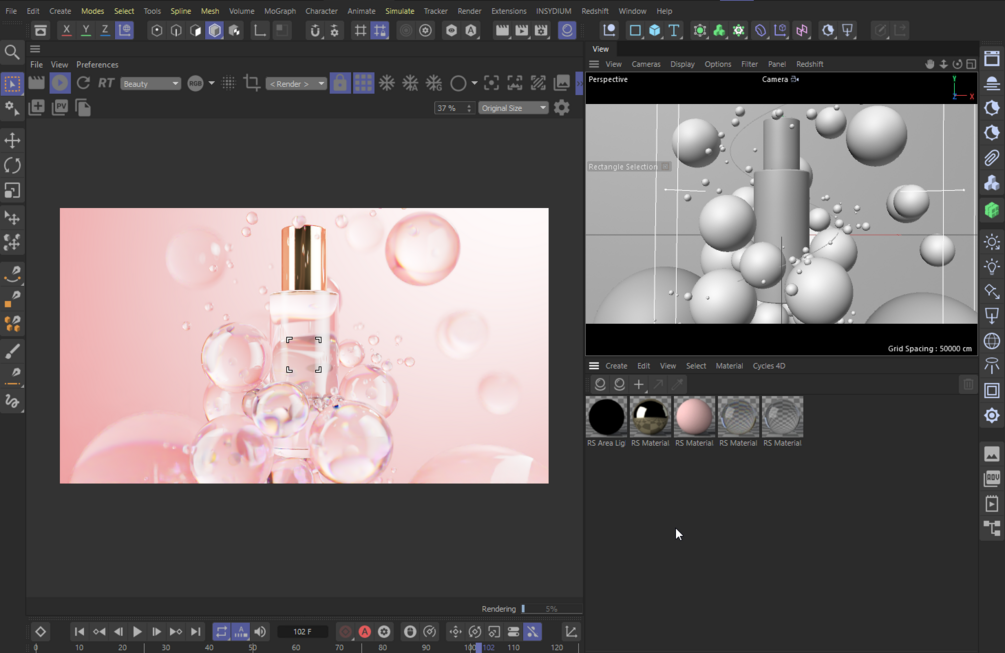Image resolution: width=1005 pixels, height=653 pixels.
Task: Toggle the IPR play render button
Action: tap(60, 83)
